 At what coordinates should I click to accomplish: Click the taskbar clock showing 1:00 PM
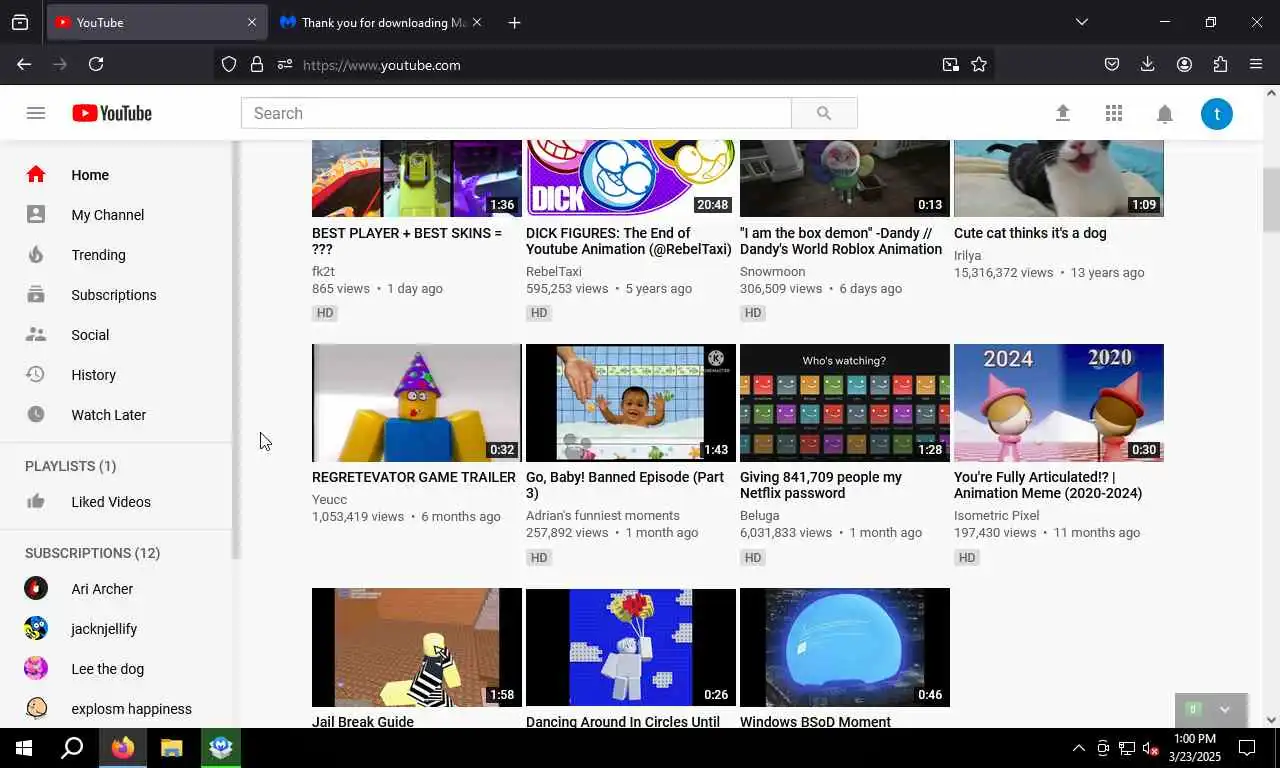1195,748
